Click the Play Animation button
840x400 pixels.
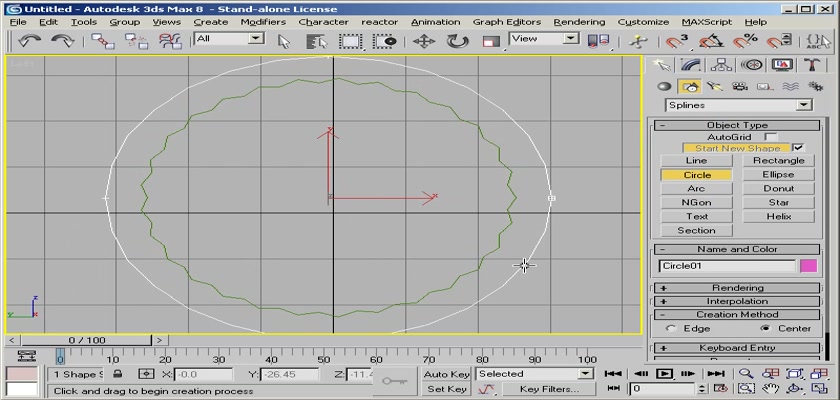664,374
